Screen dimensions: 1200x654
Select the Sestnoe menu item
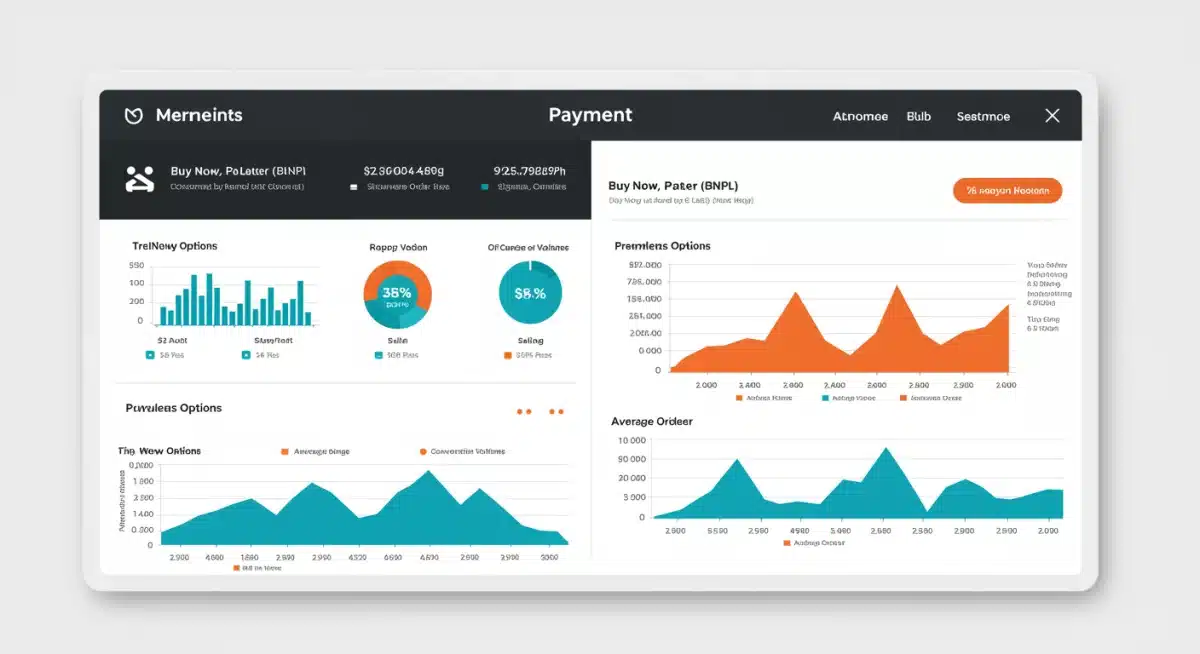pos(982,116)
